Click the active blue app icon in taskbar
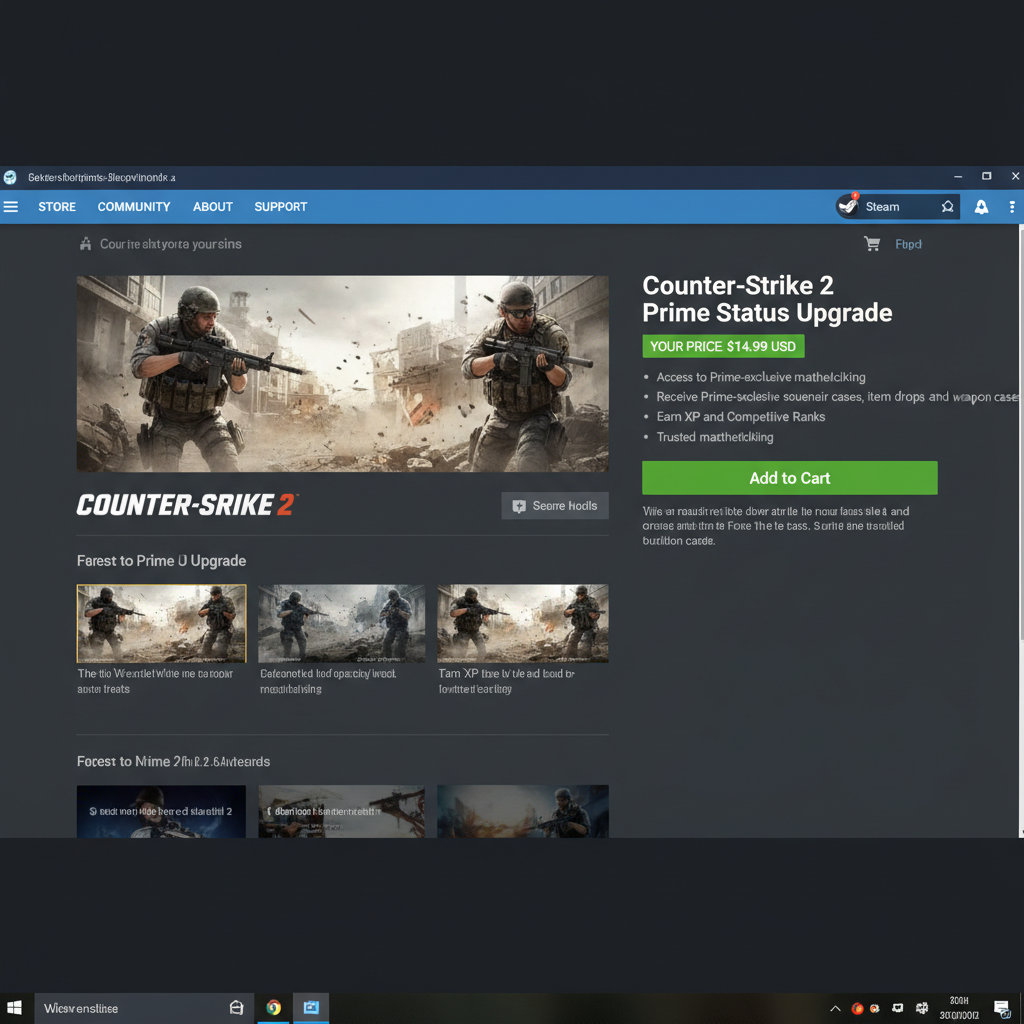 tap(311, 1008)
